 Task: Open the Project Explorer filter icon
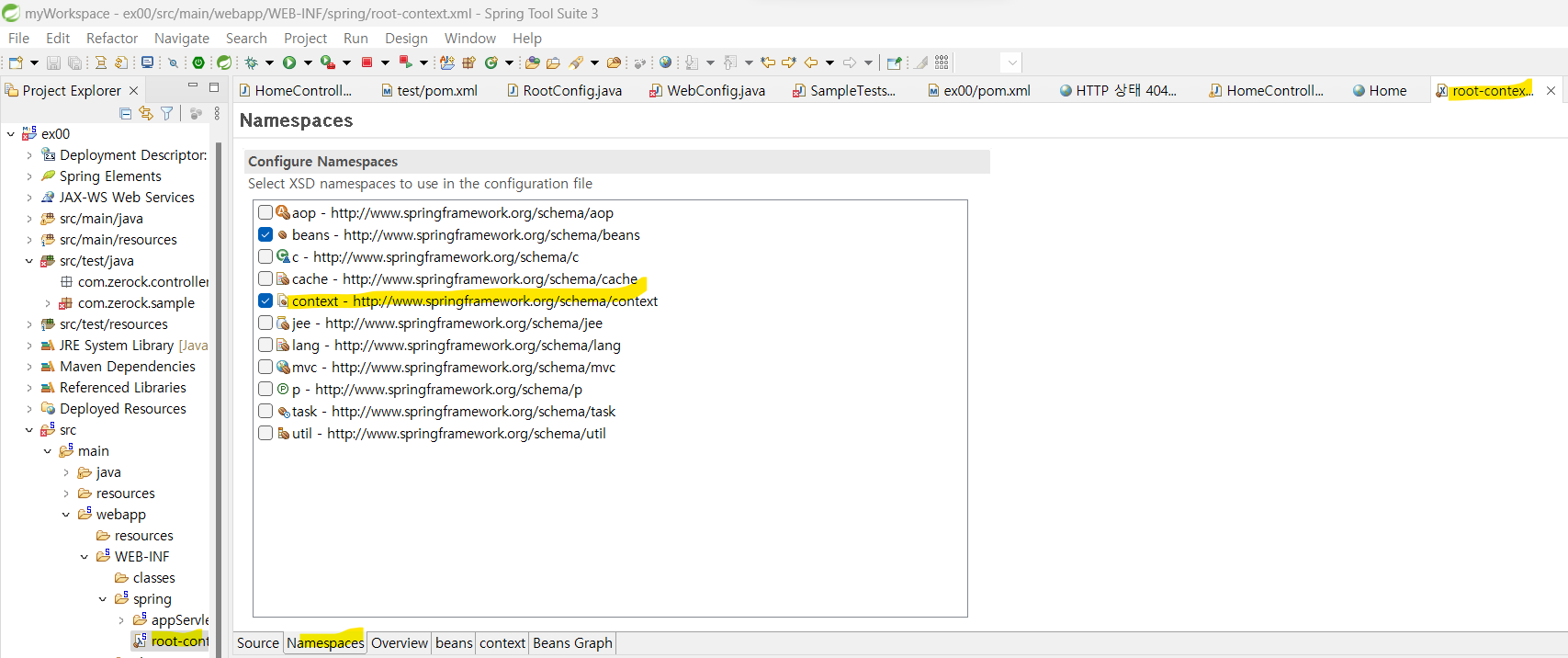pos(166,113)
